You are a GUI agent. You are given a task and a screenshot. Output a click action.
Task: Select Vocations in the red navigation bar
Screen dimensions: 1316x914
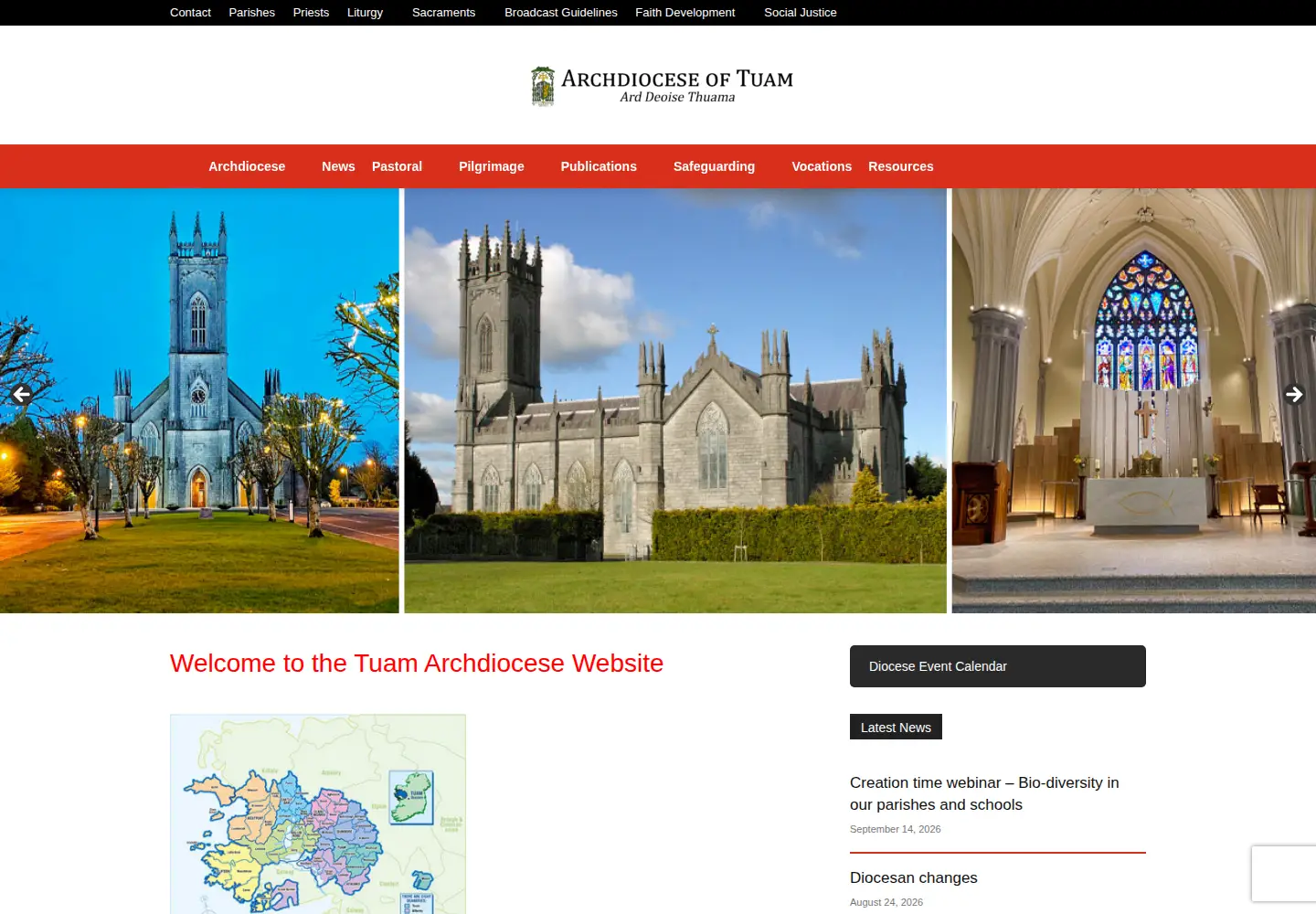pyautogui.click(x=822, y=166)
